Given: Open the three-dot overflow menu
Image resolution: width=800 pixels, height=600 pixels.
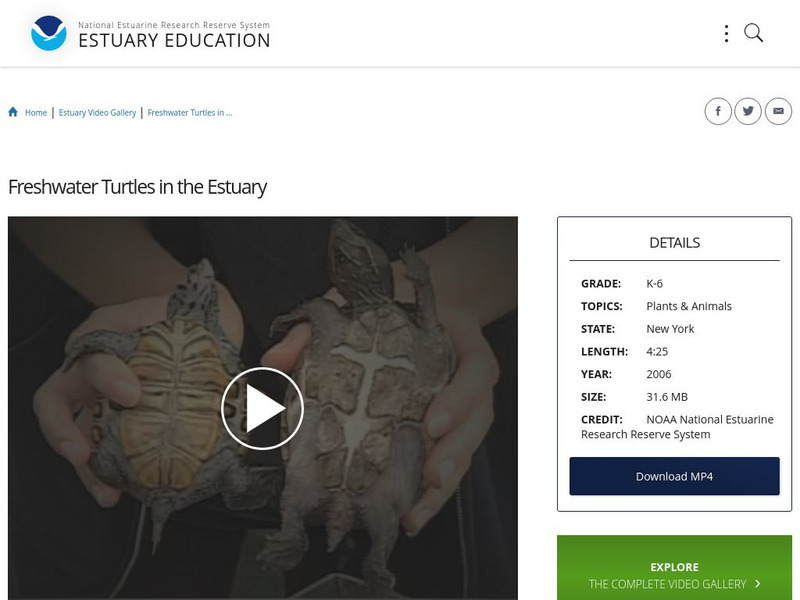Looking at the screenshot, I should (726, 32).
